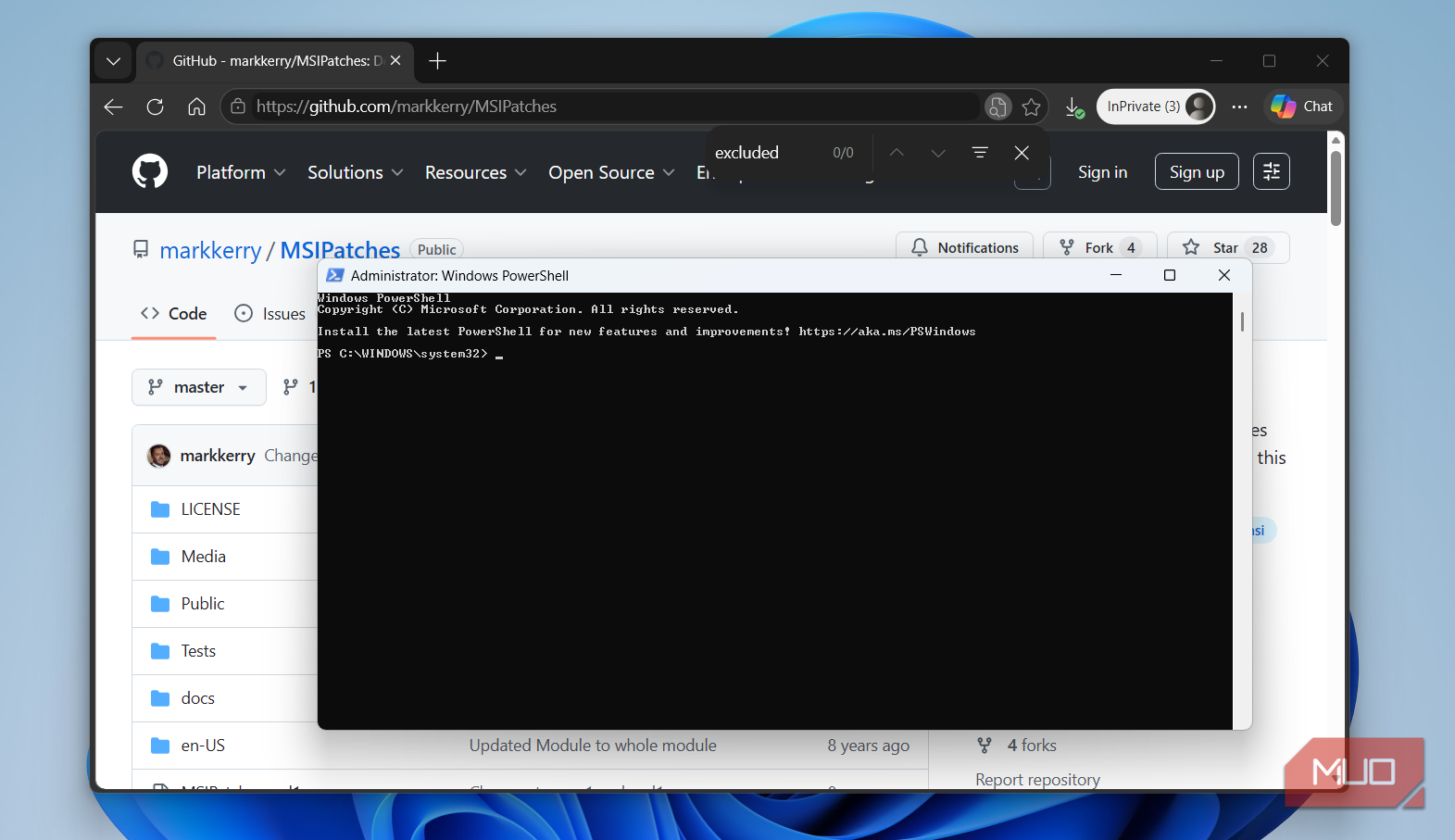Click the Sign up button

[1197, 172]
